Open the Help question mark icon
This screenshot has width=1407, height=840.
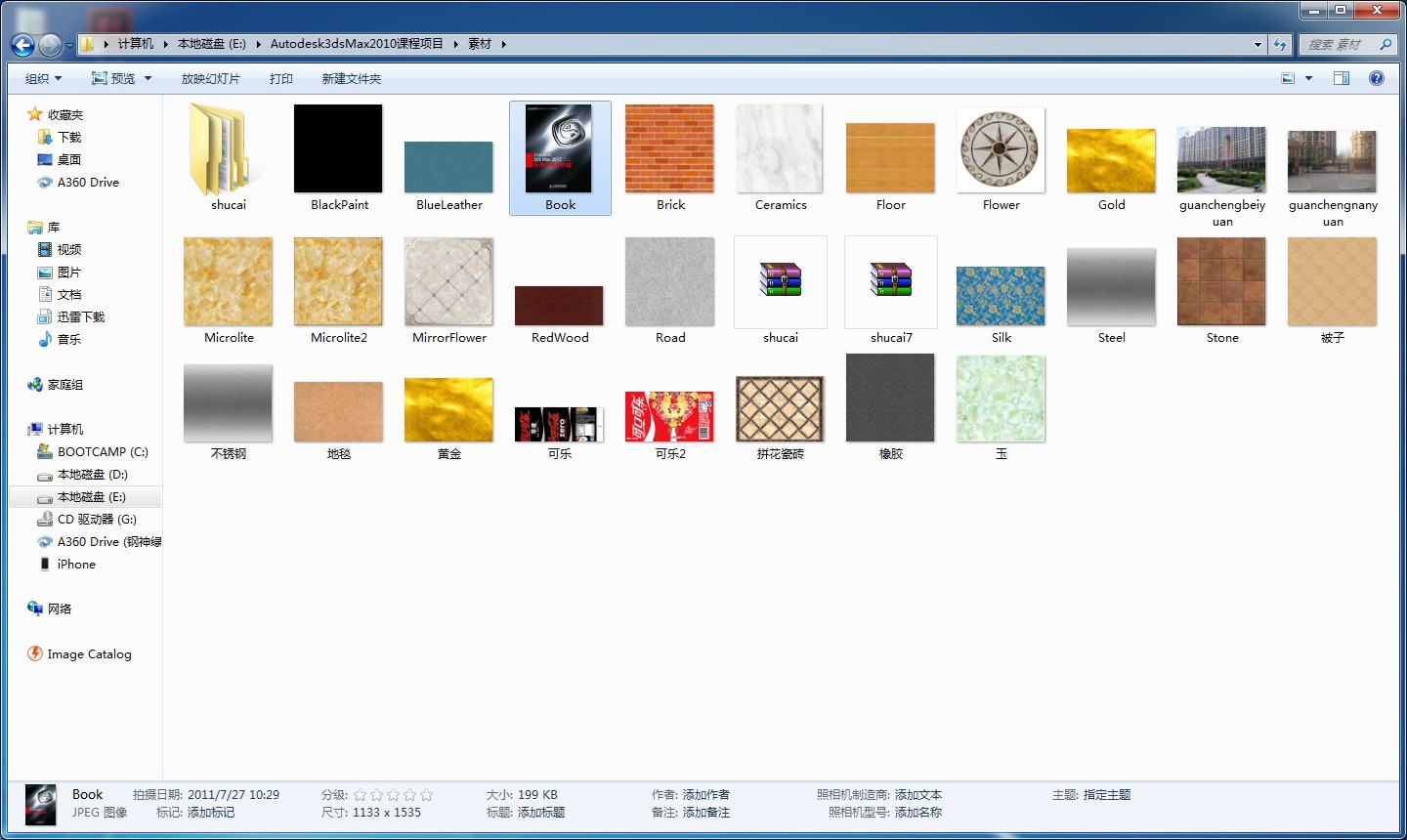(1376, 78)
